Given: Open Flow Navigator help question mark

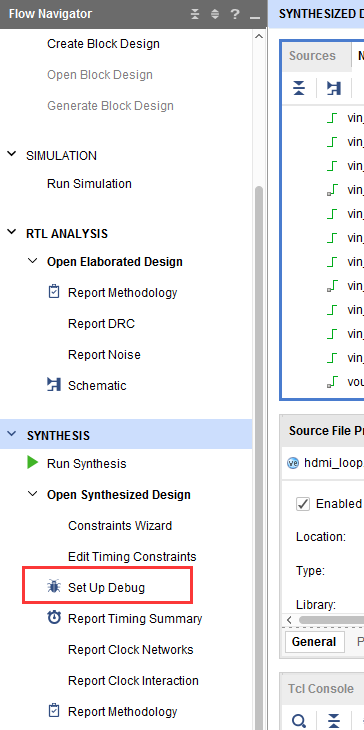Looking at the screenshot, I should click(x=235, y=14).
